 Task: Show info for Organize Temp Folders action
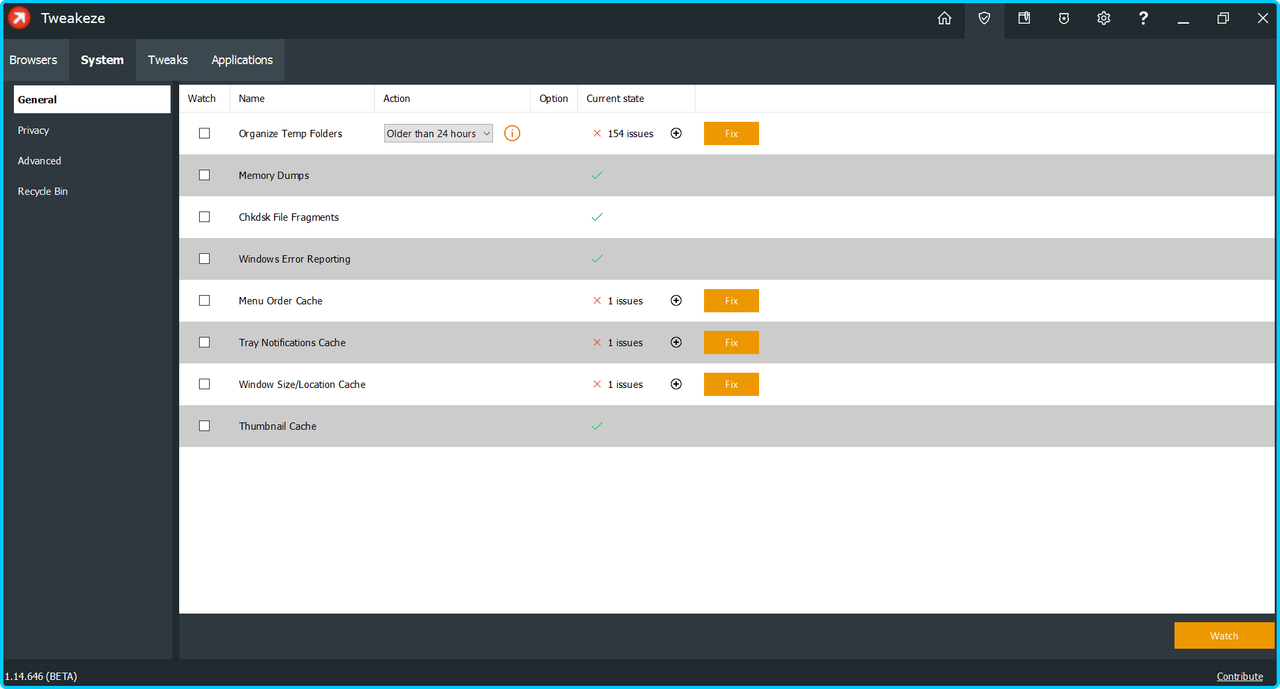512,133
